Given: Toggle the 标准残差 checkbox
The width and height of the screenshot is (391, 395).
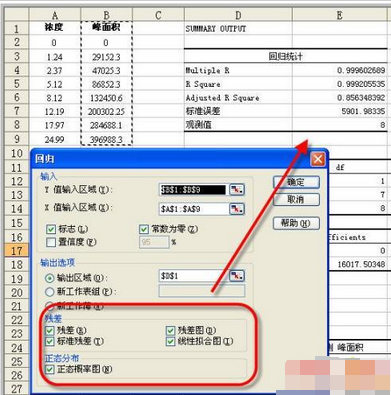Looking at the screenshot, I should [50, 341].
